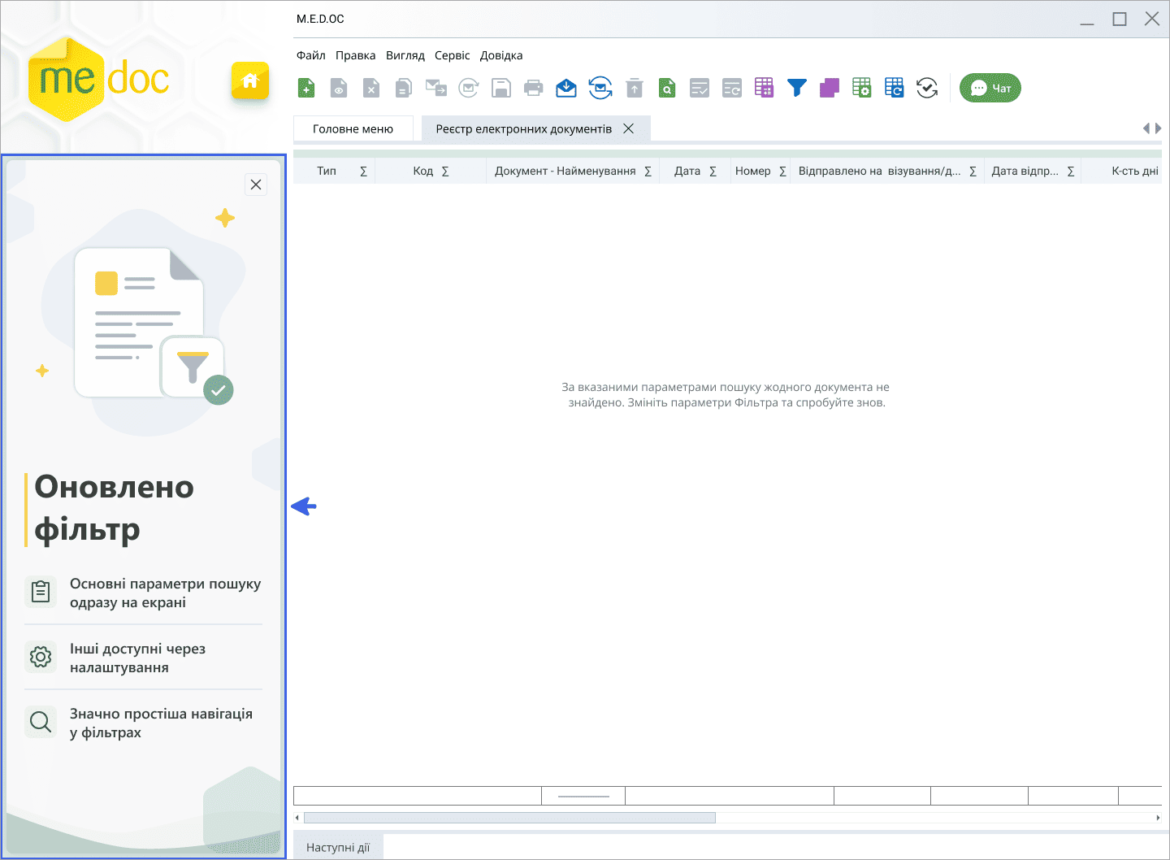Click the greyed circular resend mail icon

469,88
